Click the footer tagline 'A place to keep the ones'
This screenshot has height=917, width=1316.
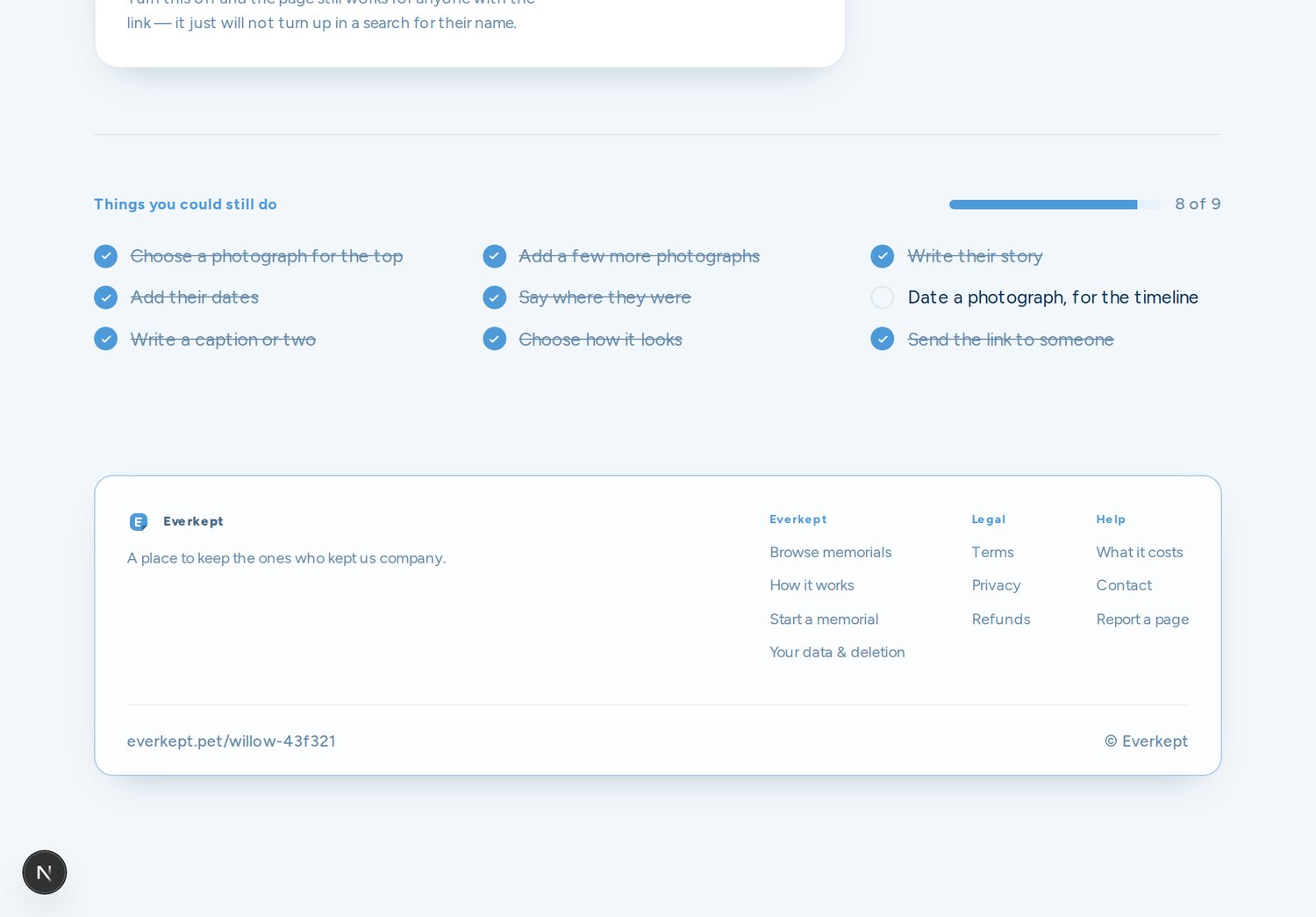(286, 558)
